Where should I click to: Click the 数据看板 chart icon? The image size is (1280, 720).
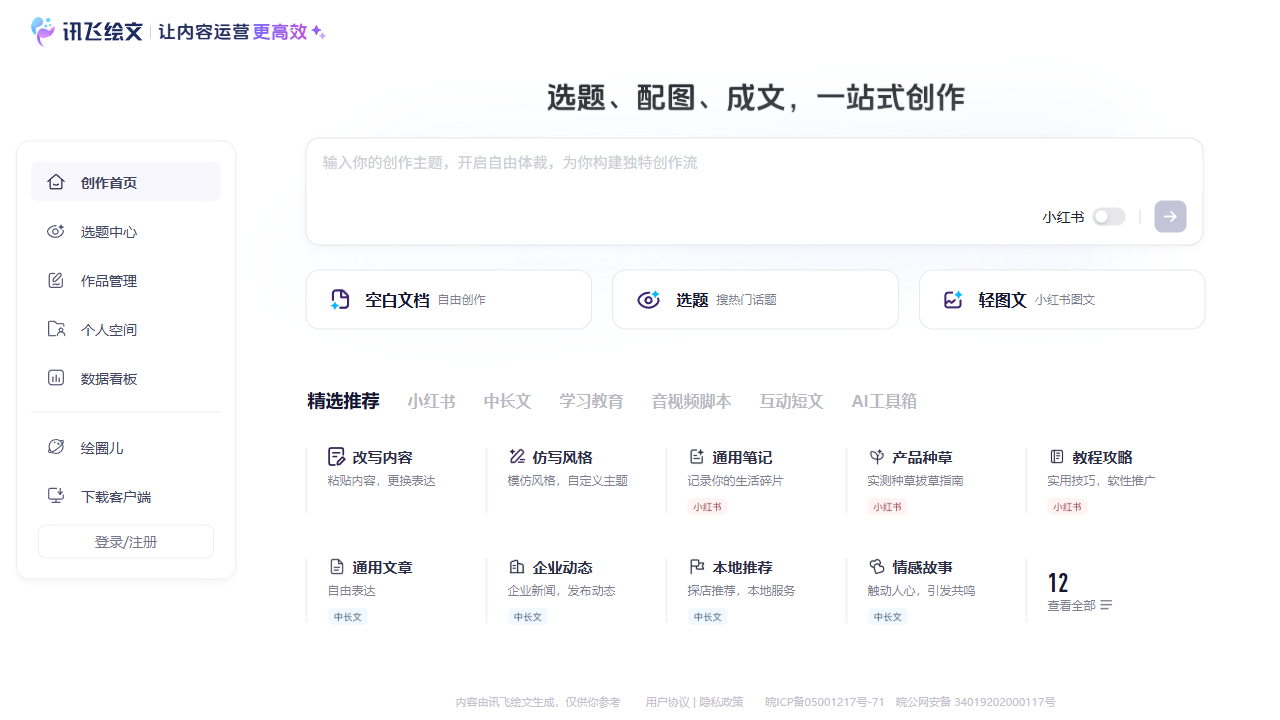56,379
